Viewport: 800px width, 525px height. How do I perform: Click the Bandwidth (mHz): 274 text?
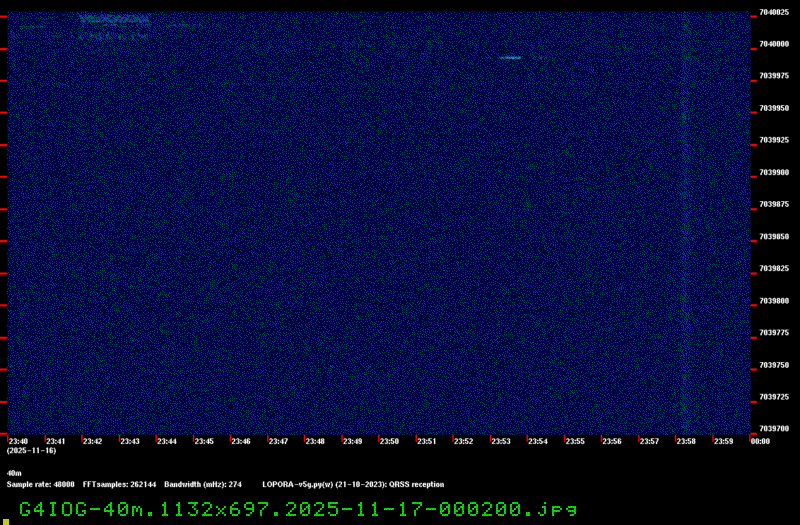203,485
